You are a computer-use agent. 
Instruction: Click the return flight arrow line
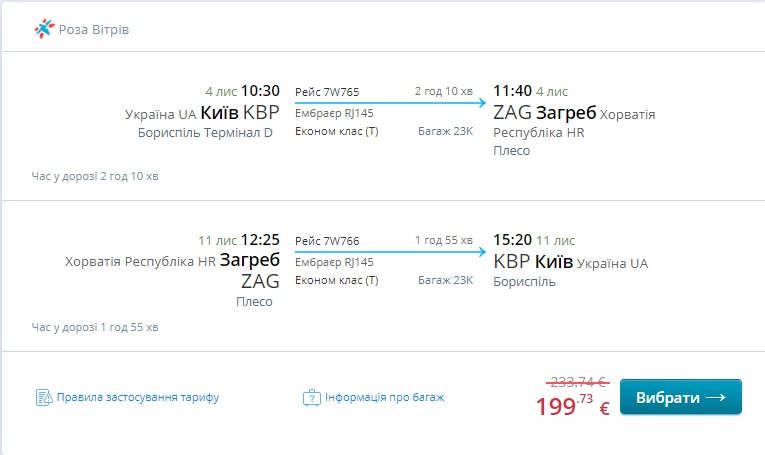[x=390, y=252]
